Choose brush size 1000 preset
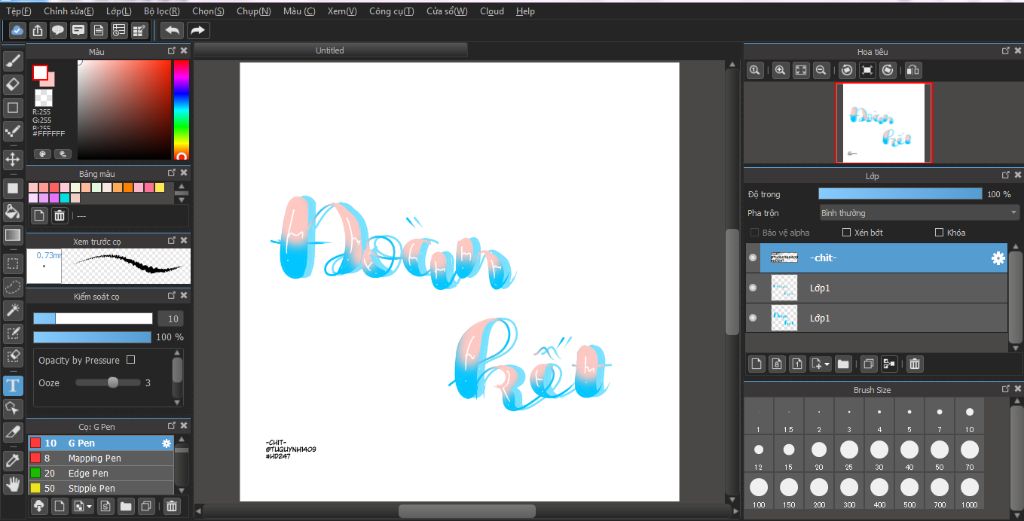 969,491
